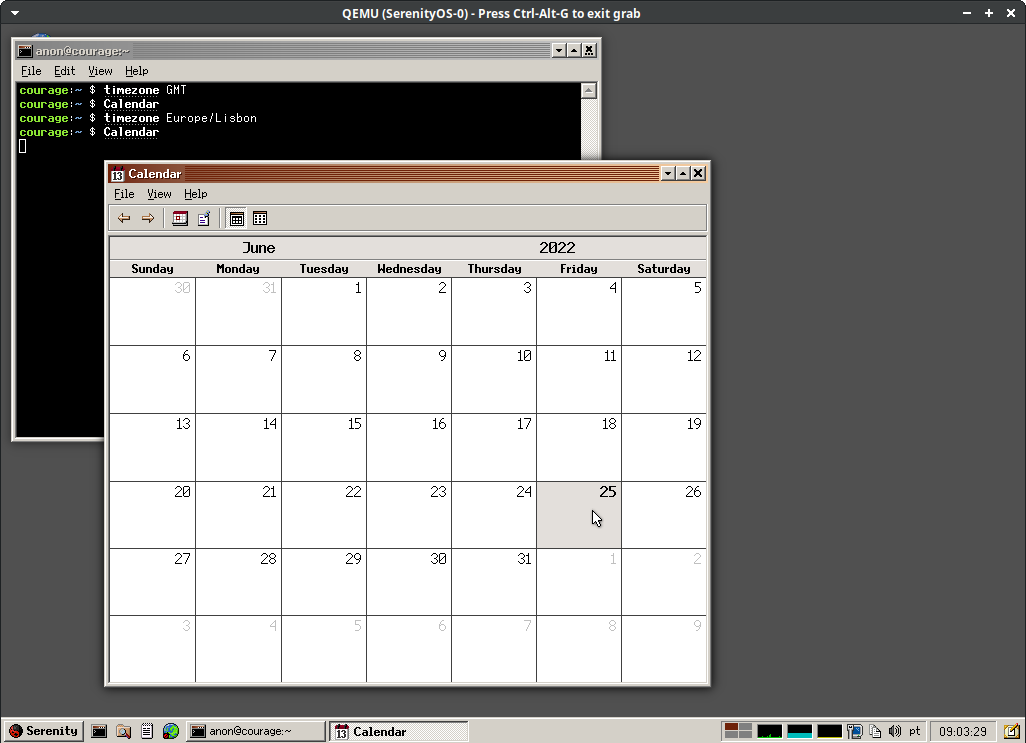The height and width of the screenshot is (743, 1026).
Task: Open the network graph applet in tray
Action: [x=830, y=731]
